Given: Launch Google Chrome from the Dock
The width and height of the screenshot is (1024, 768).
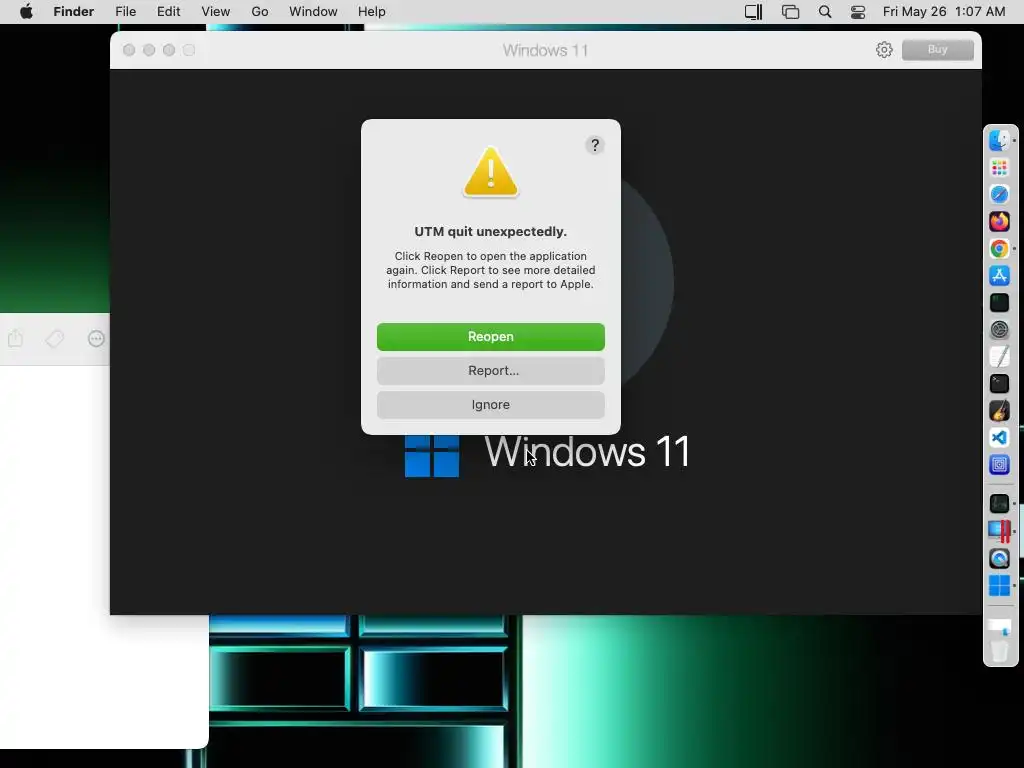Looking at the screenshot, I should tap(999, 249).
